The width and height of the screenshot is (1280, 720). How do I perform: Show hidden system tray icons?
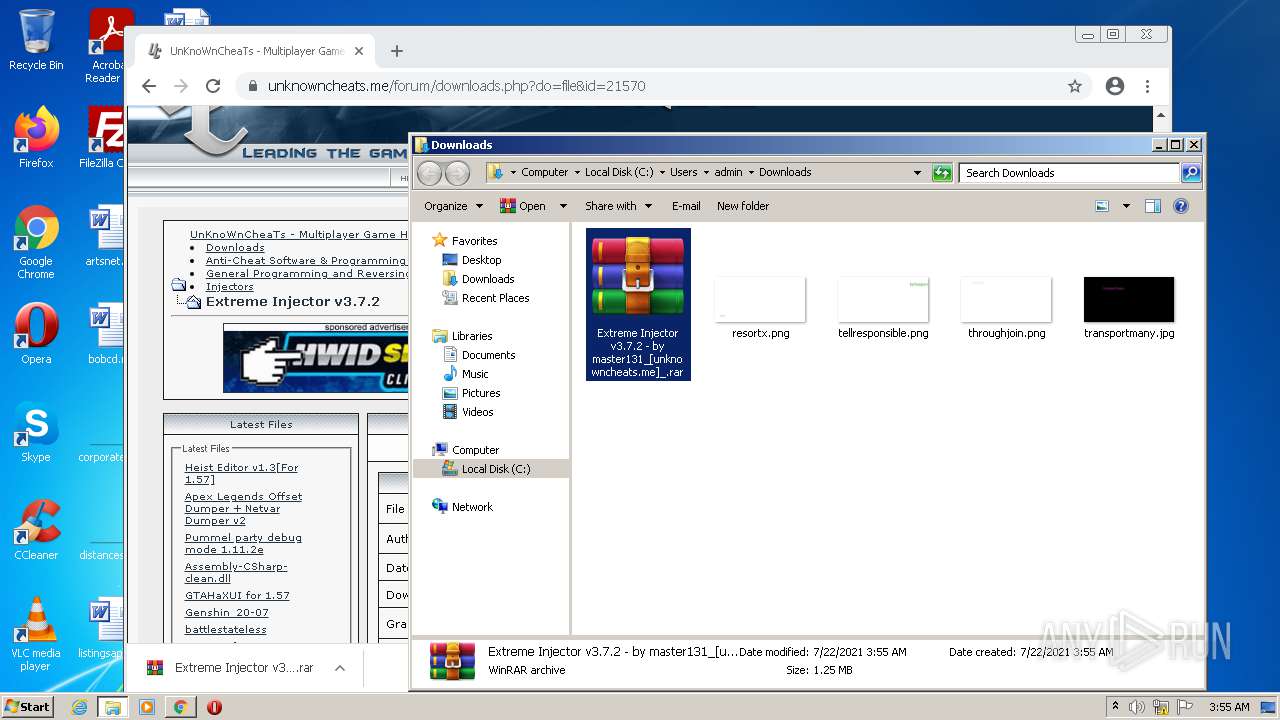(1115, 707)
